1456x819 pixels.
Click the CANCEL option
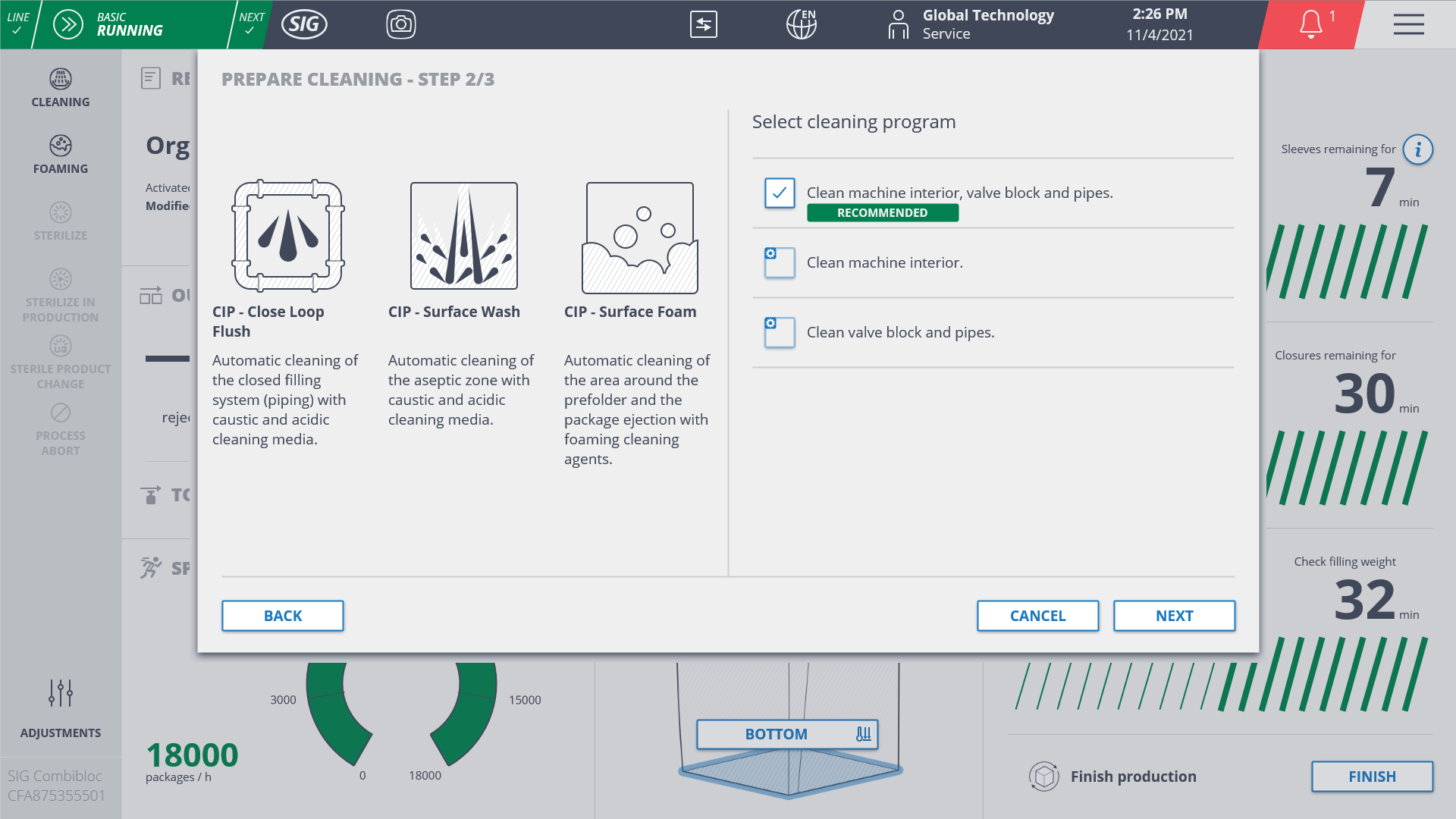[1037, 615]
